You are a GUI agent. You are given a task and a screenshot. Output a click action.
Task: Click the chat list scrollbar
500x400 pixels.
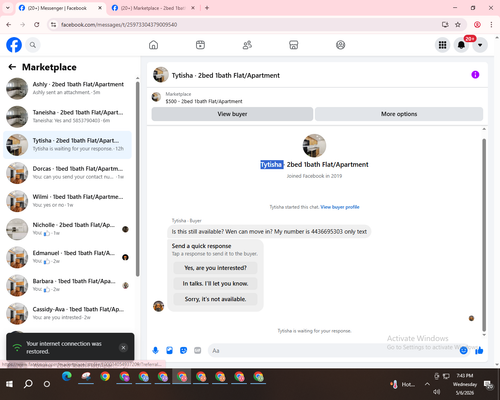(138, 178)
